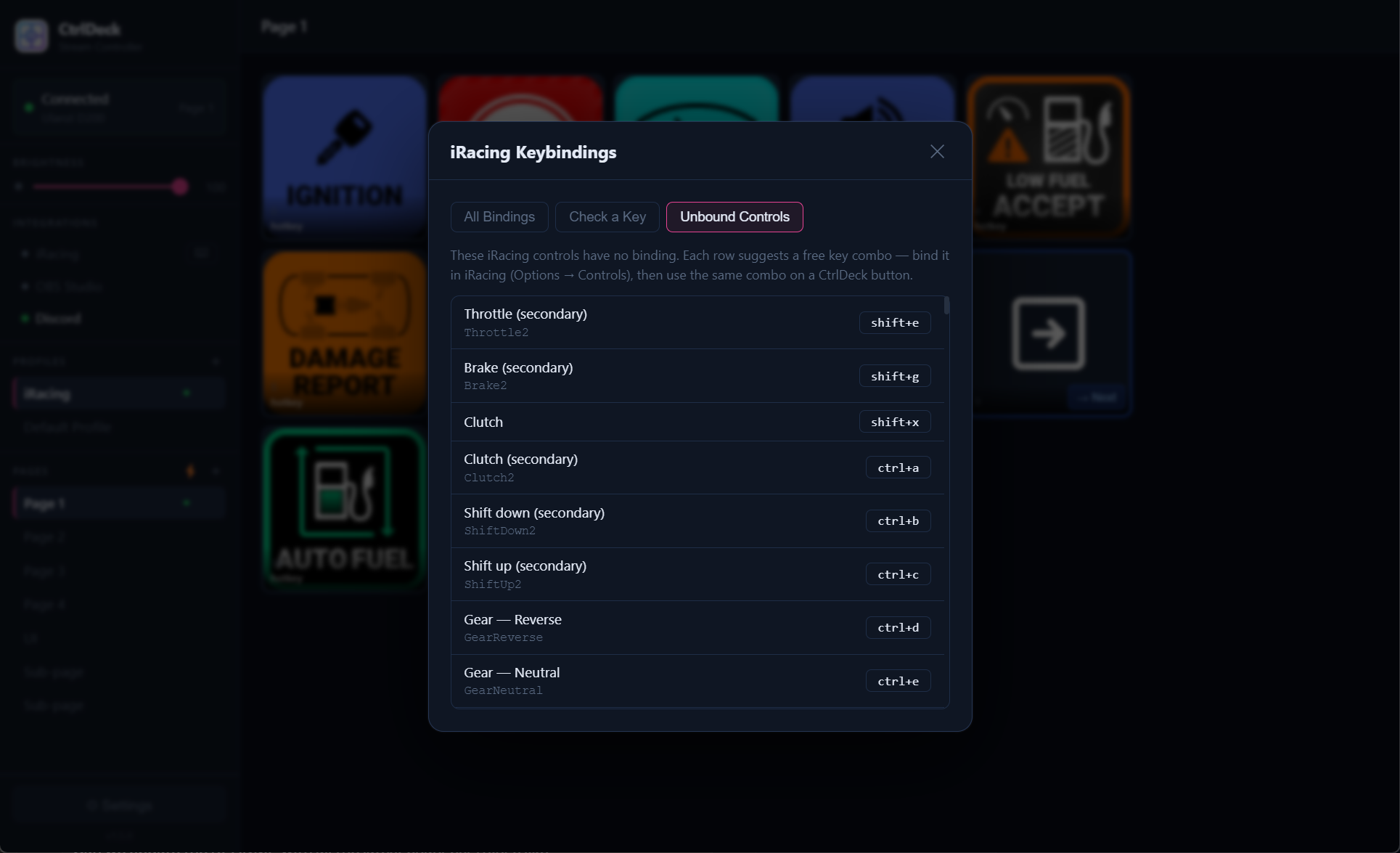
Task: Click the Connected device status card
Action: (119, 107)
